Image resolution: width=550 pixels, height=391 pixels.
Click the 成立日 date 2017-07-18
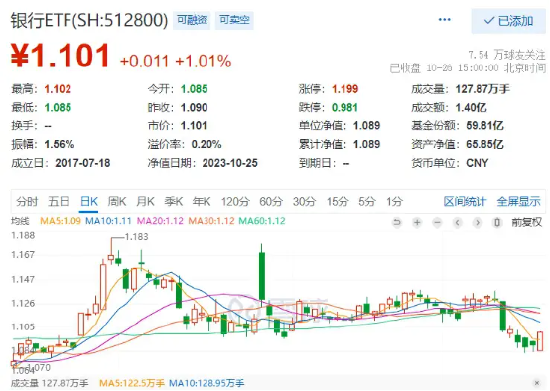click(83, 163)
